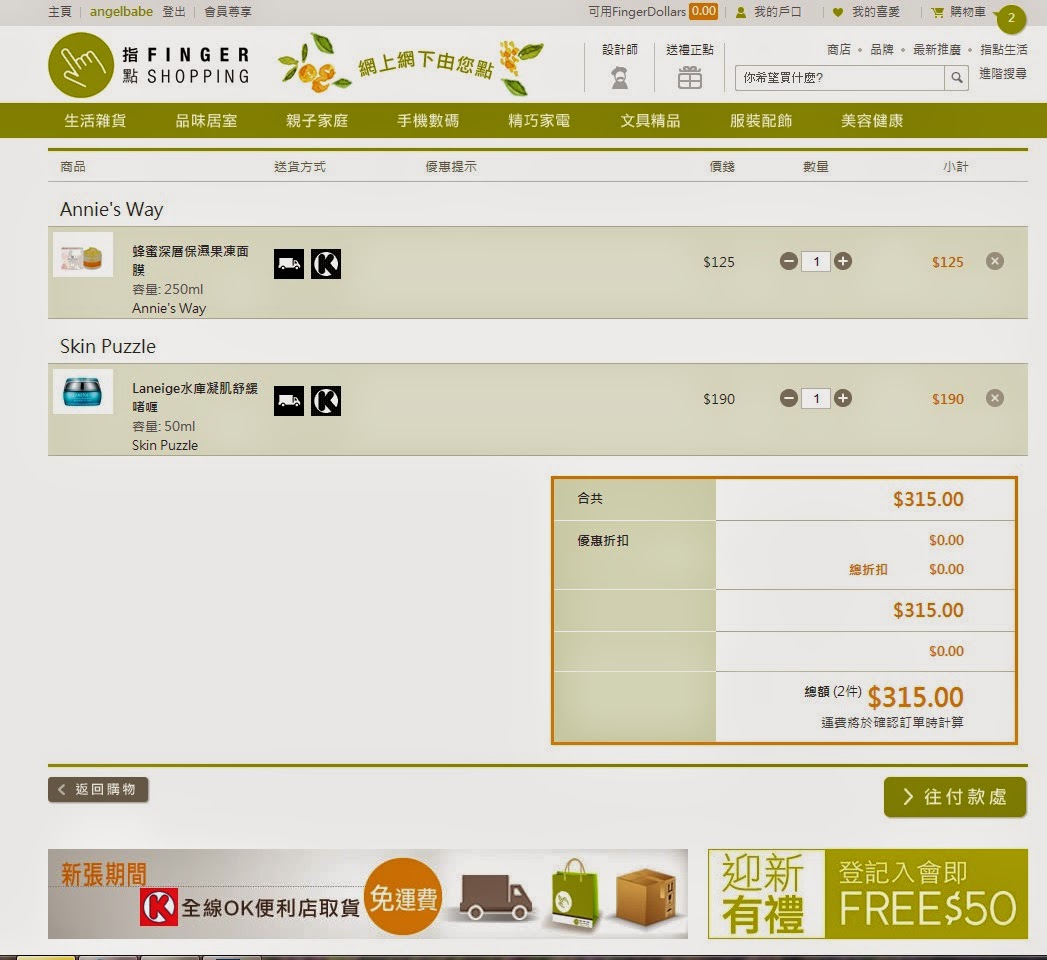Click the 往付款處 checkout button
Screen dimensions: 1047x960
[x=955, y=796]
